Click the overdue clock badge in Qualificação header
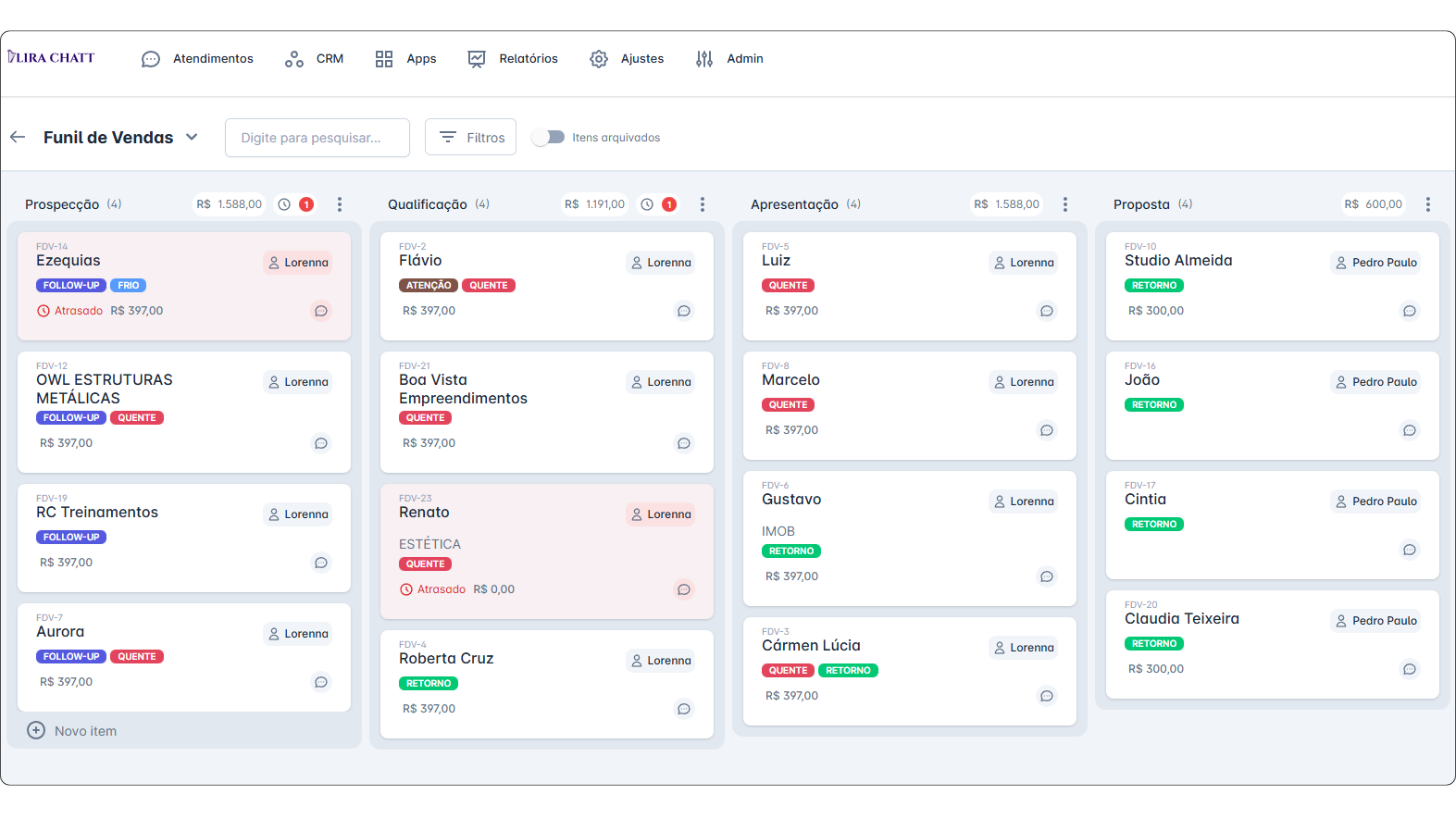The width and height of the screenshot is (1456, 816). click(658, 204)
